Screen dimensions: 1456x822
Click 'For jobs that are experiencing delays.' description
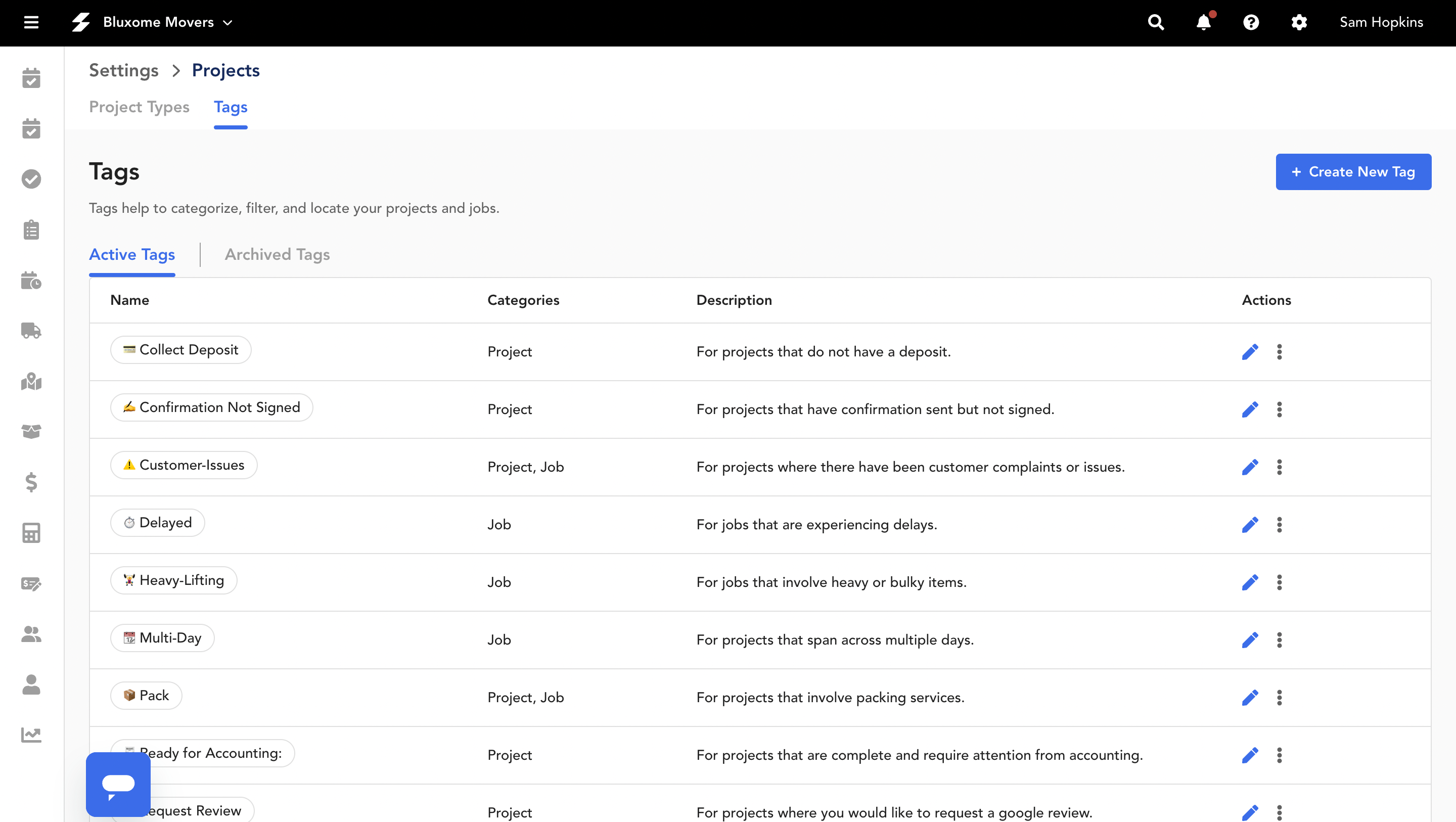click(816, 525)
